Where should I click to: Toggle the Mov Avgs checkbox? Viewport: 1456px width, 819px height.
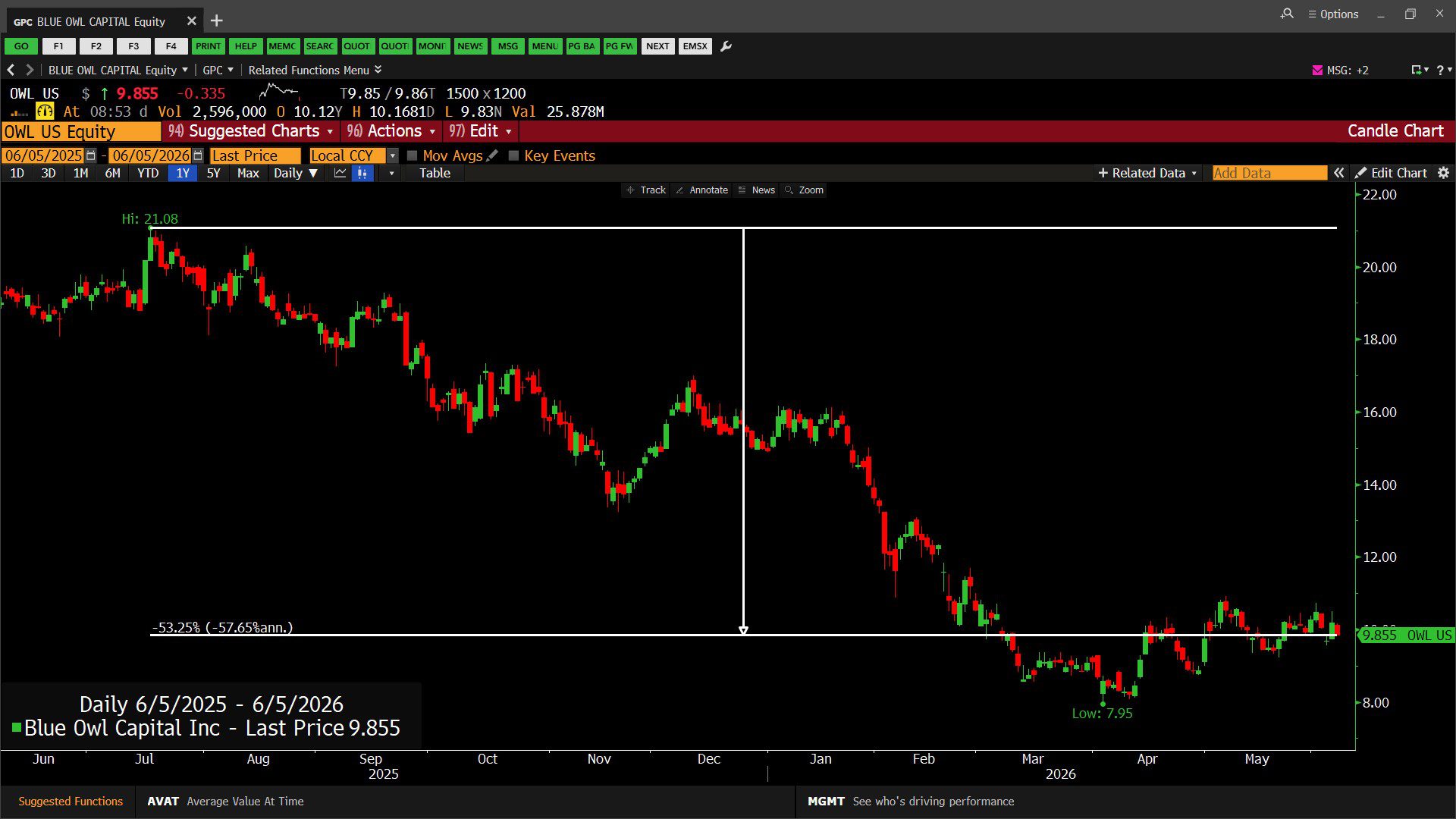point(412,155)
